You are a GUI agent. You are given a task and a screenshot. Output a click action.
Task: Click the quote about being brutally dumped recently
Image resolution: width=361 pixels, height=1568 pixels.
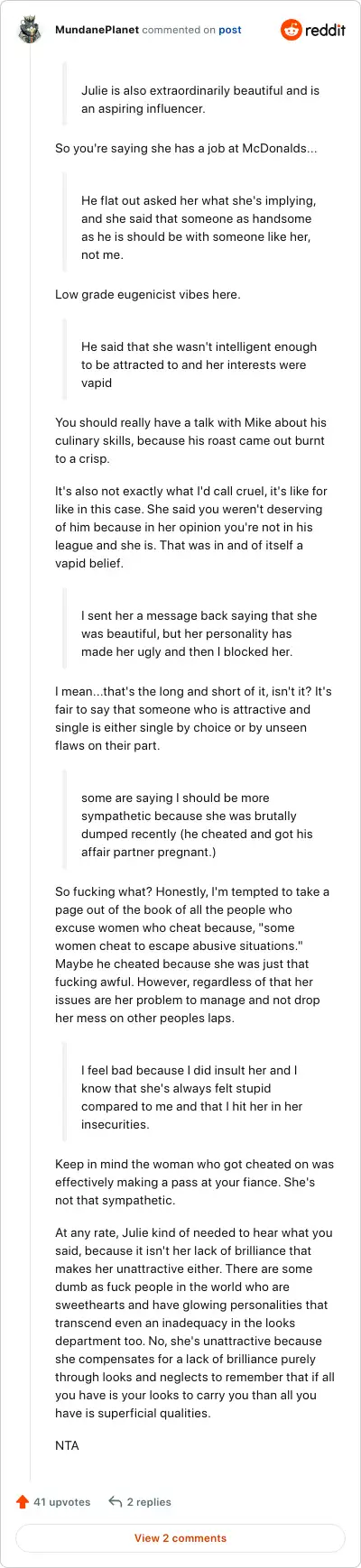(x=199, y=826)
